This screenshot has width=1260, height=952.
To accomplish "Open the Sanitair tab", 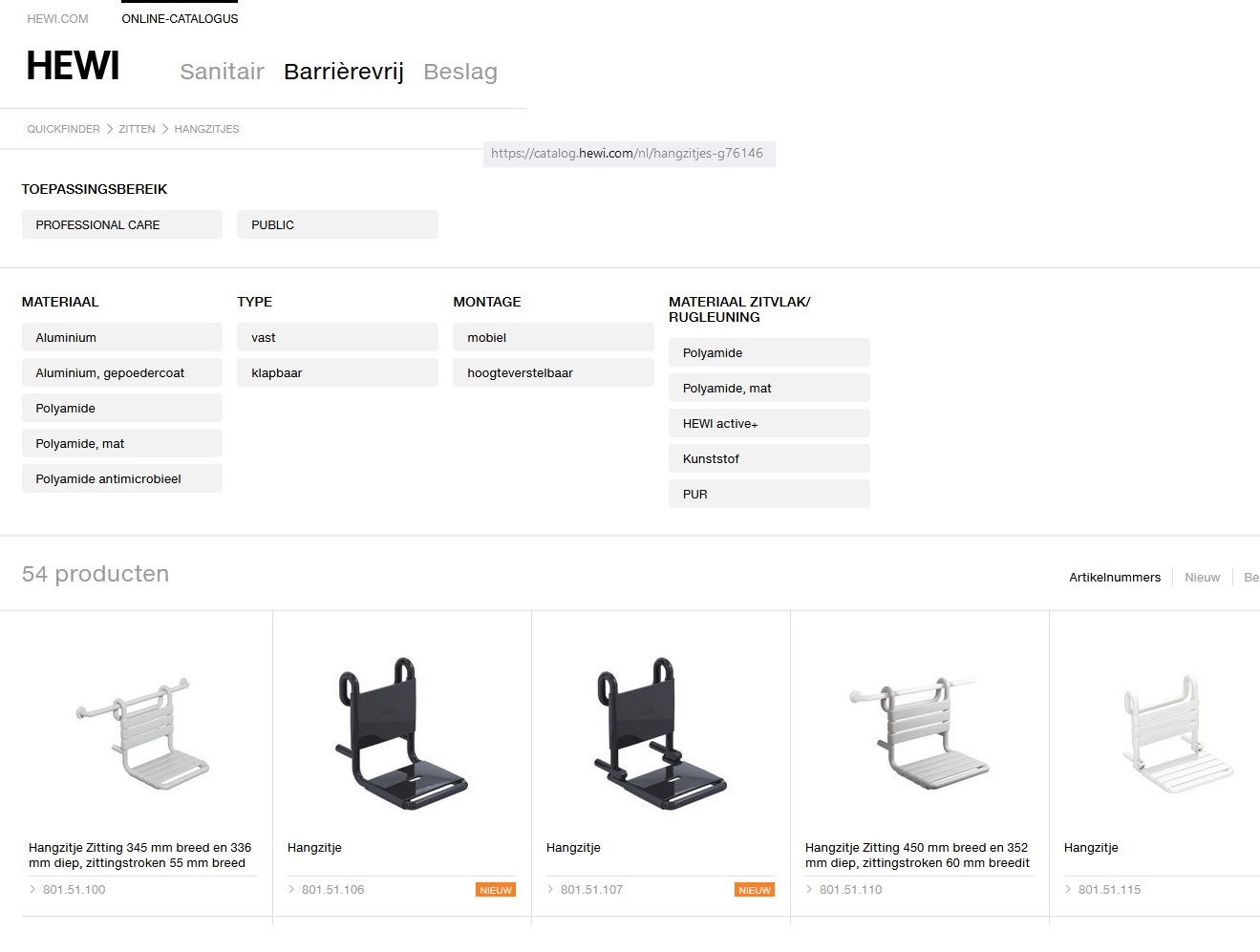I will pos(222,72).
